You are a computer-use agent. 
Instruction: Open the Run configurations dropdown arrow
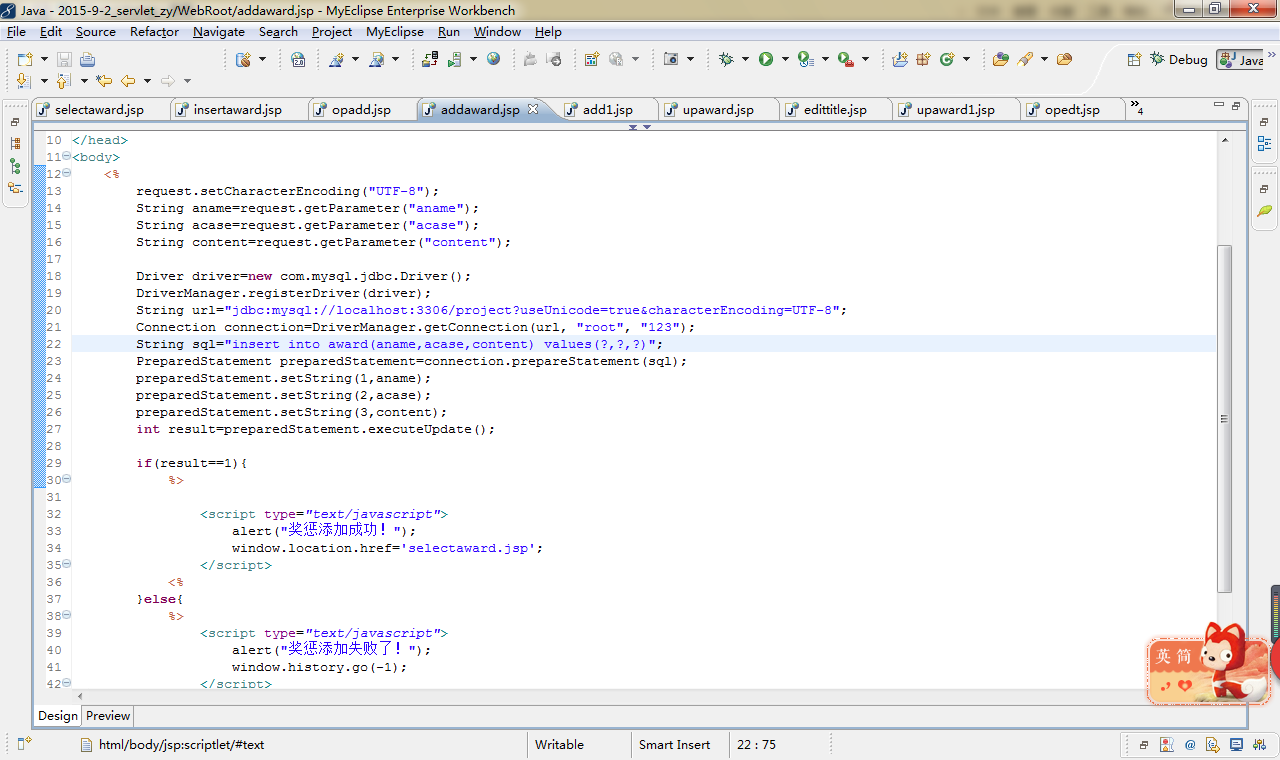(785, 59)
